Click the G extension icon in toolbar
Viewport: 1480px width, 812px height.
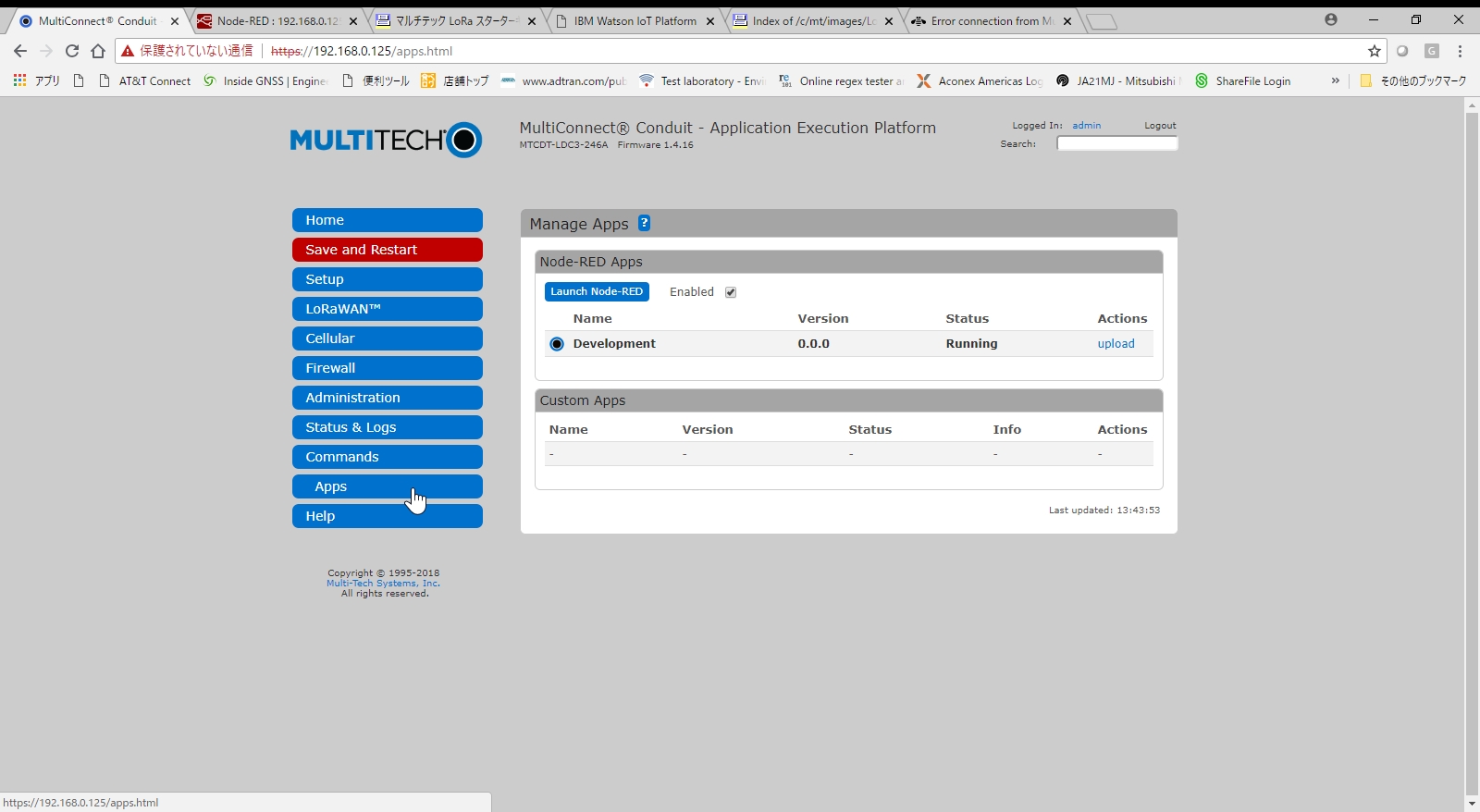tap(1432, 51)
